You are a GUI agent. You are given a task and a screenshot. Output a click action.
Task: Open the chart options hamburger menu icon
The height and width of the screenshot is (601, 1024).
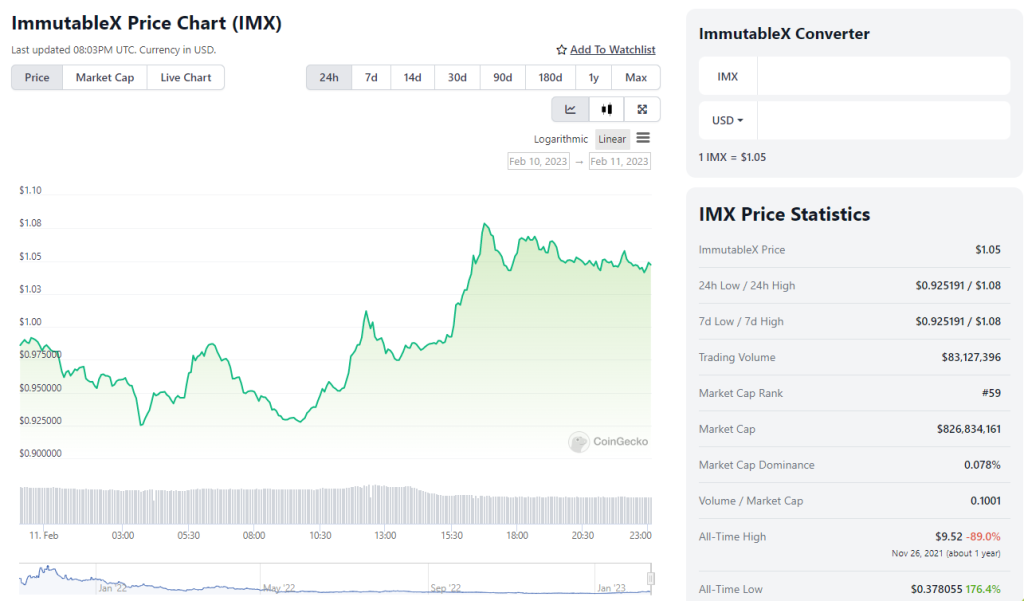[x=643, y=139]
